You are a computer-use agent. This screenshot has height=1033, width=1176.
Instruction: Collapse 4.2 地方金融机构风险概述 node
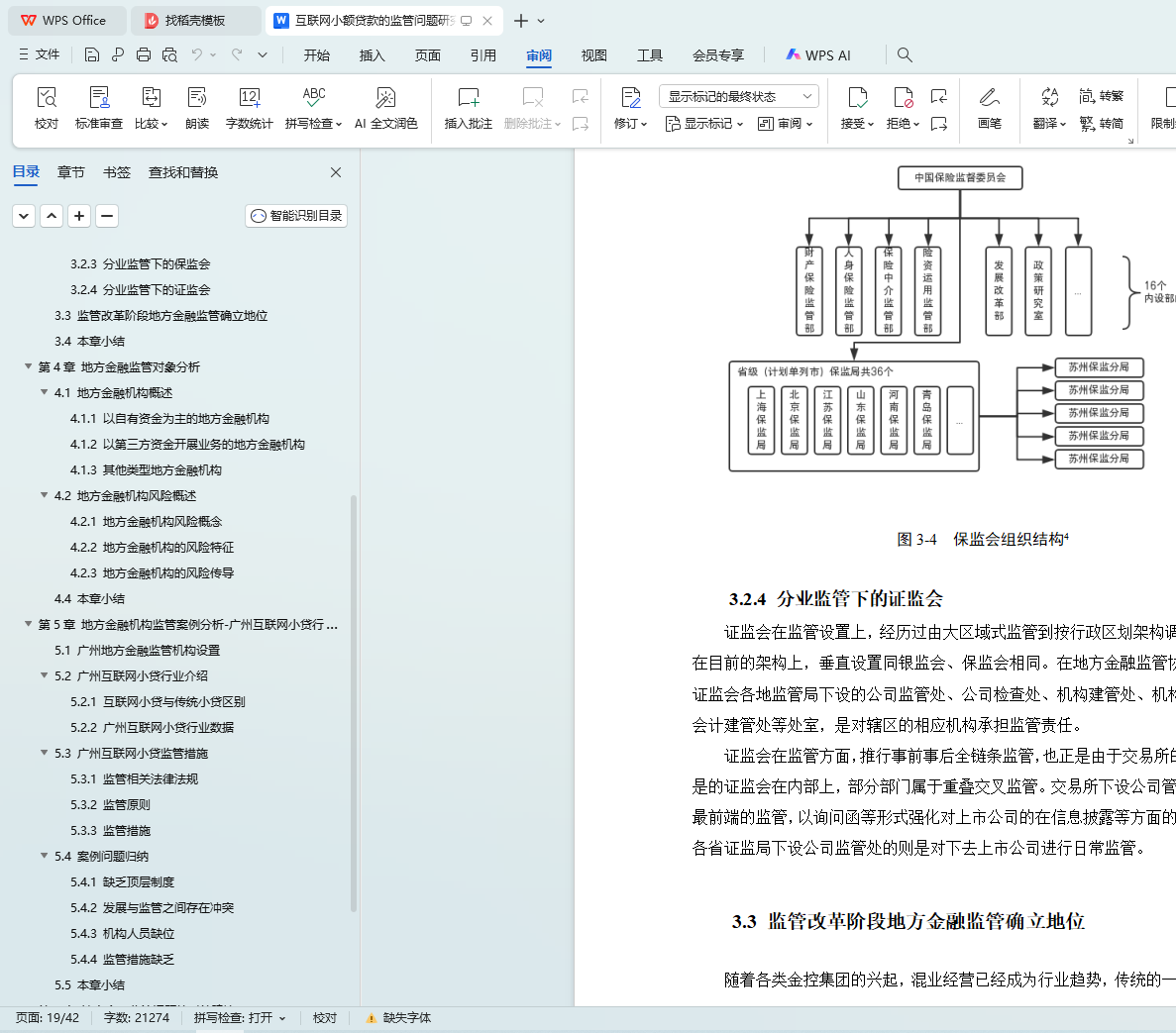point(44,495)
